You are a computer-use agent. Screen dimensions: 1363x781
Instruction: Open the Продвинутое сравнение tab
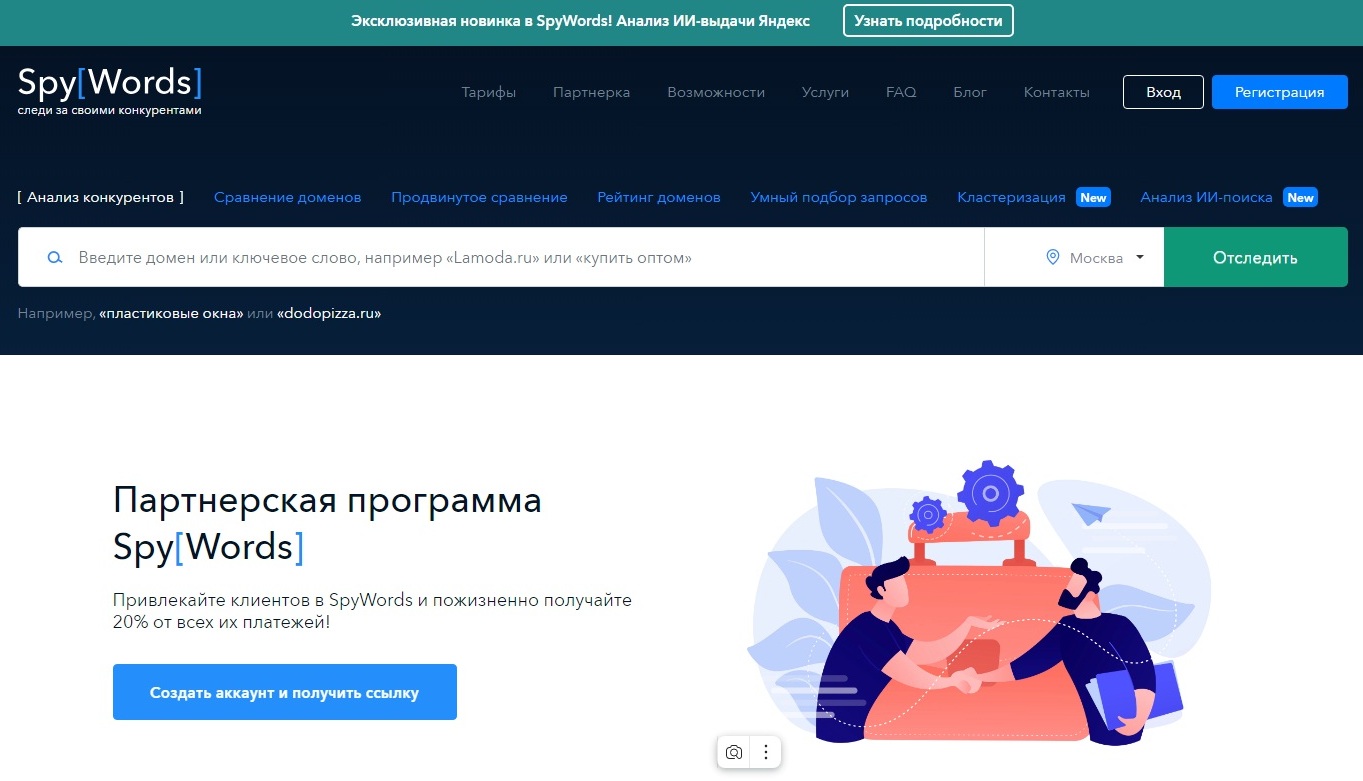coord(479,197)
